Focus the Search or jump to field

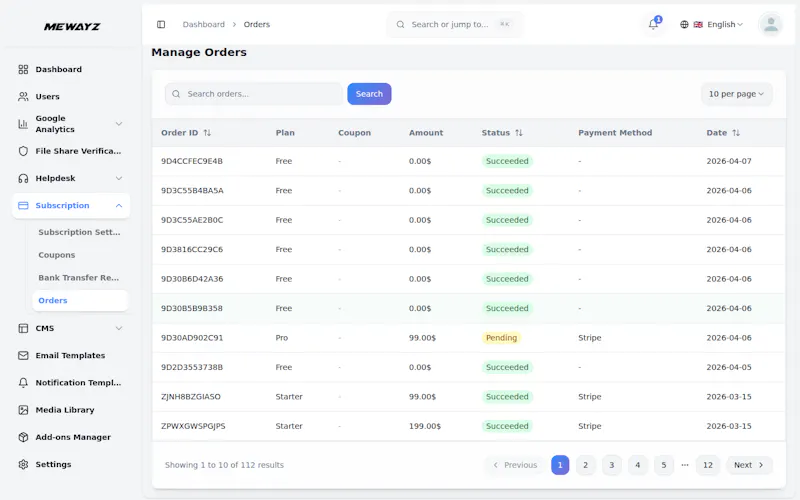(x=455, y=24)
